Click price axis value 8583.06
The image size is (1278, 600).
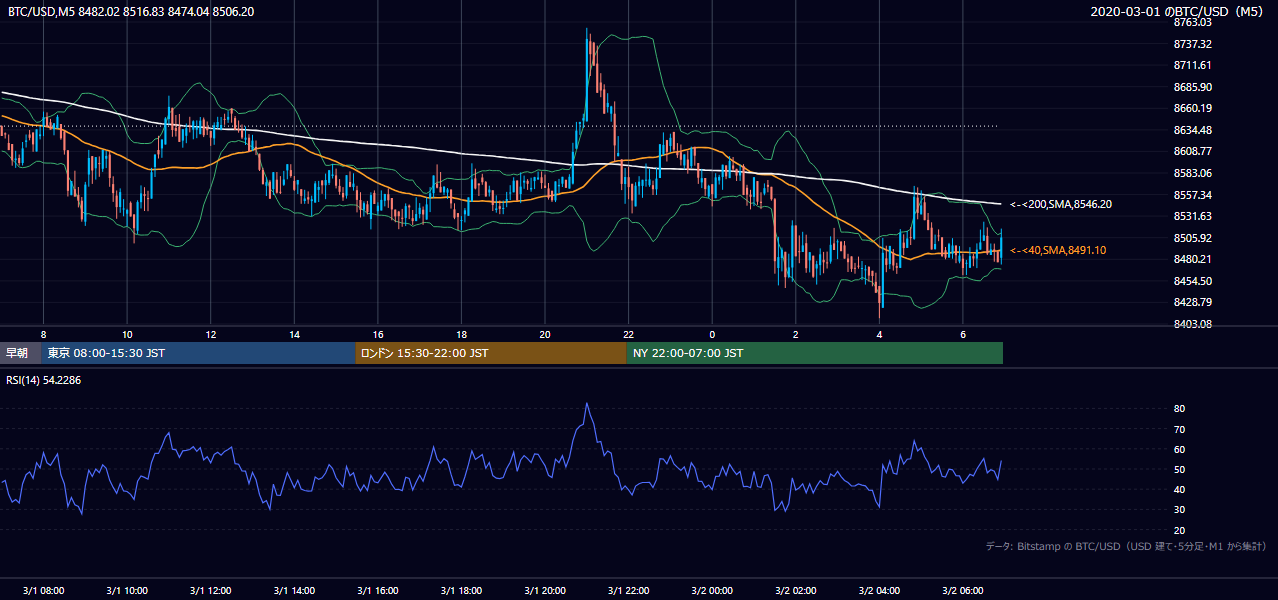pos(1192,173)
